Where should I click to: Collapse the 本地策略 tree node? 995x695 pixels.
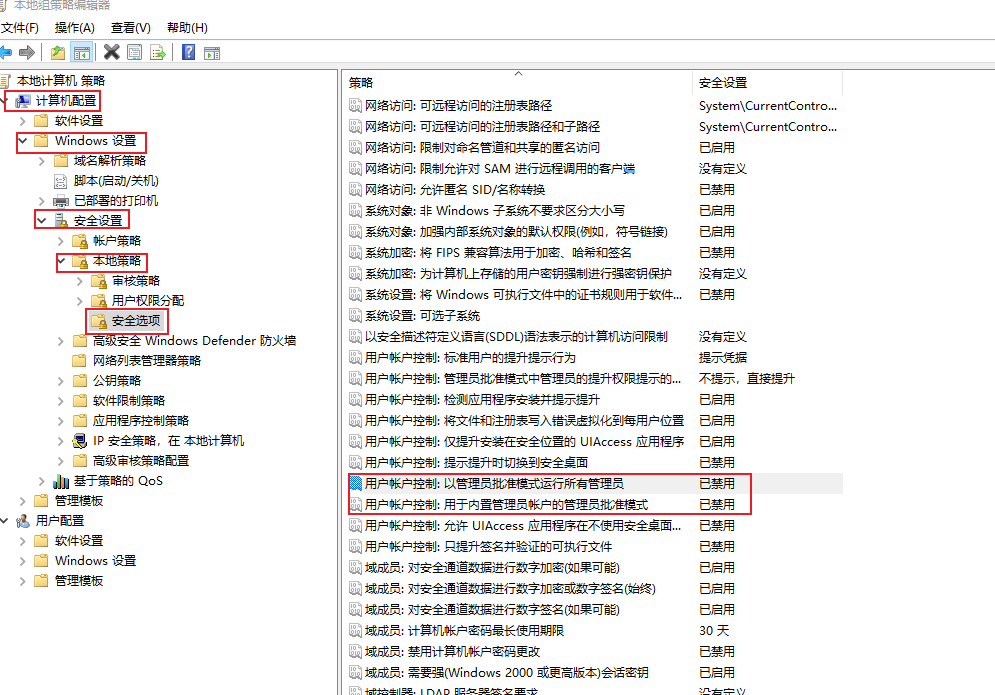tap(61, 260)
